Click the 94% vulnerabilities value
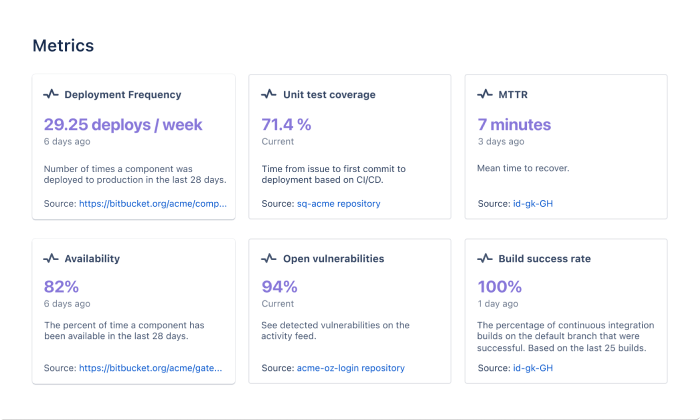This screenshot has height=420, width=700. point(279,287)
